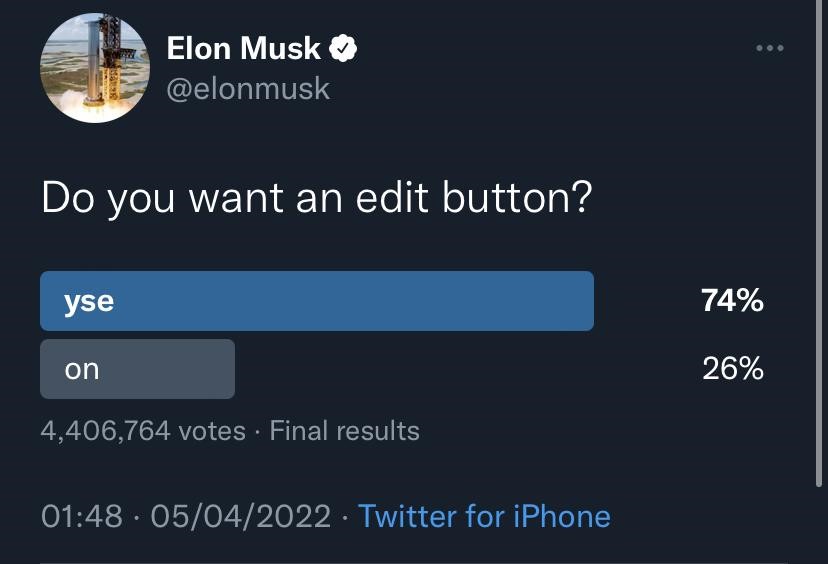Click the word 'edit' in the tweet question
The image size is (828, 564).
pos(392,197)
